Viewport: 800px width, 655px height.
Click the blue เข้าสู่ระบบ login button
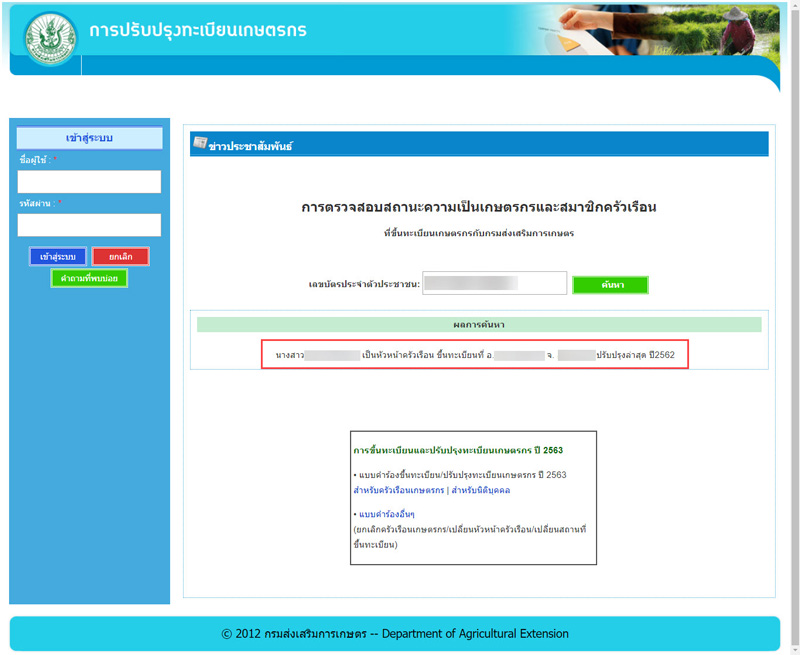(x=58, y=257)
